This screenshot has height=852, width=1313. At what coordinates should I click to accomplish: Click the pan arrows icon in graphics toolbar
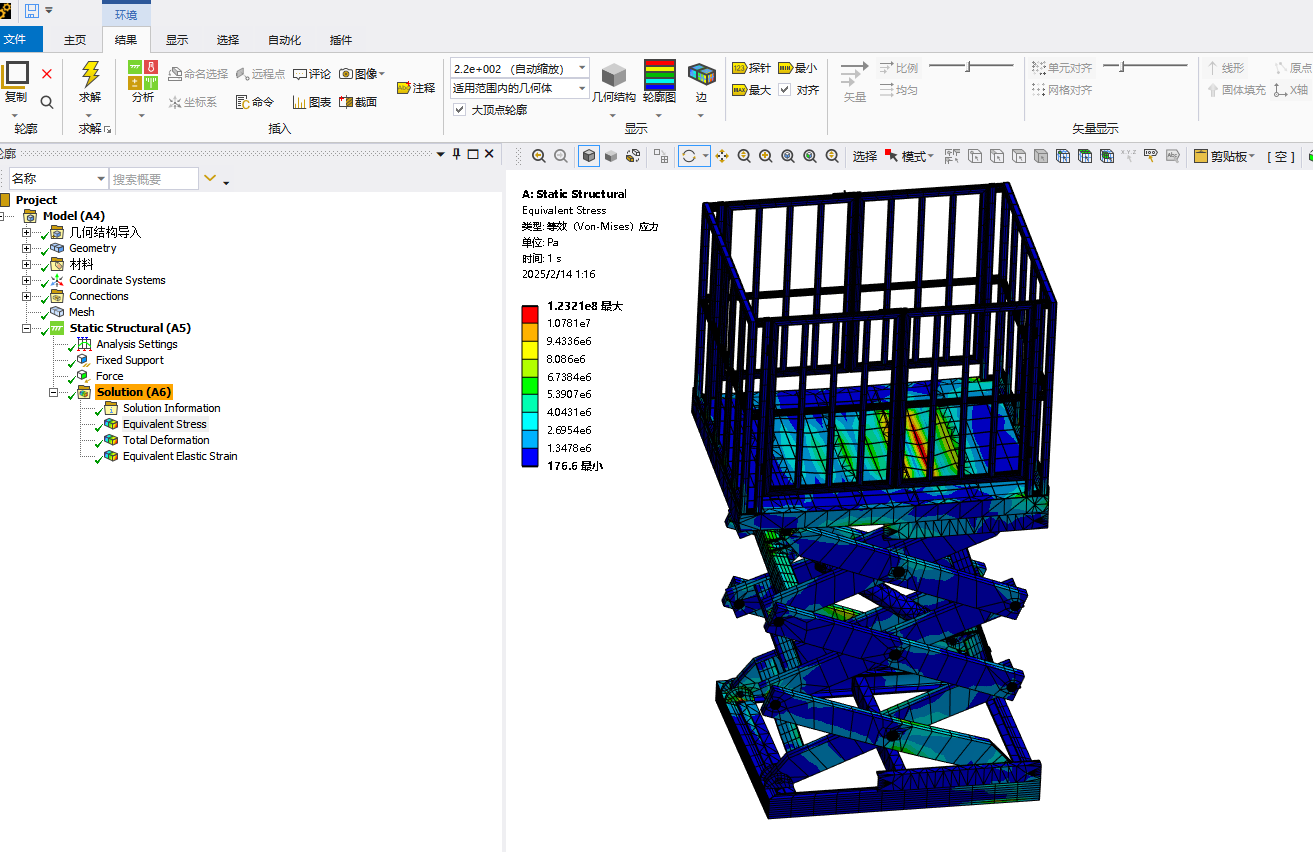722,156
